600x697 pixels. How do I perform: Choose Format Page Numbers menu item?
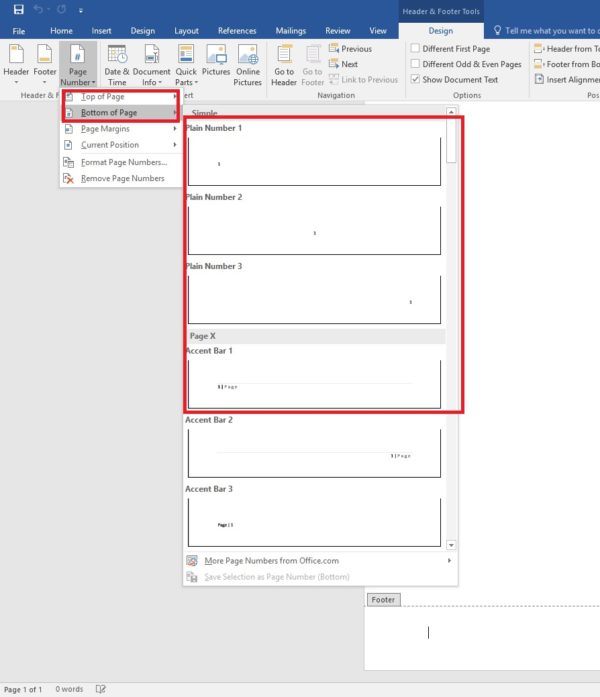click(x=123, y=162)
